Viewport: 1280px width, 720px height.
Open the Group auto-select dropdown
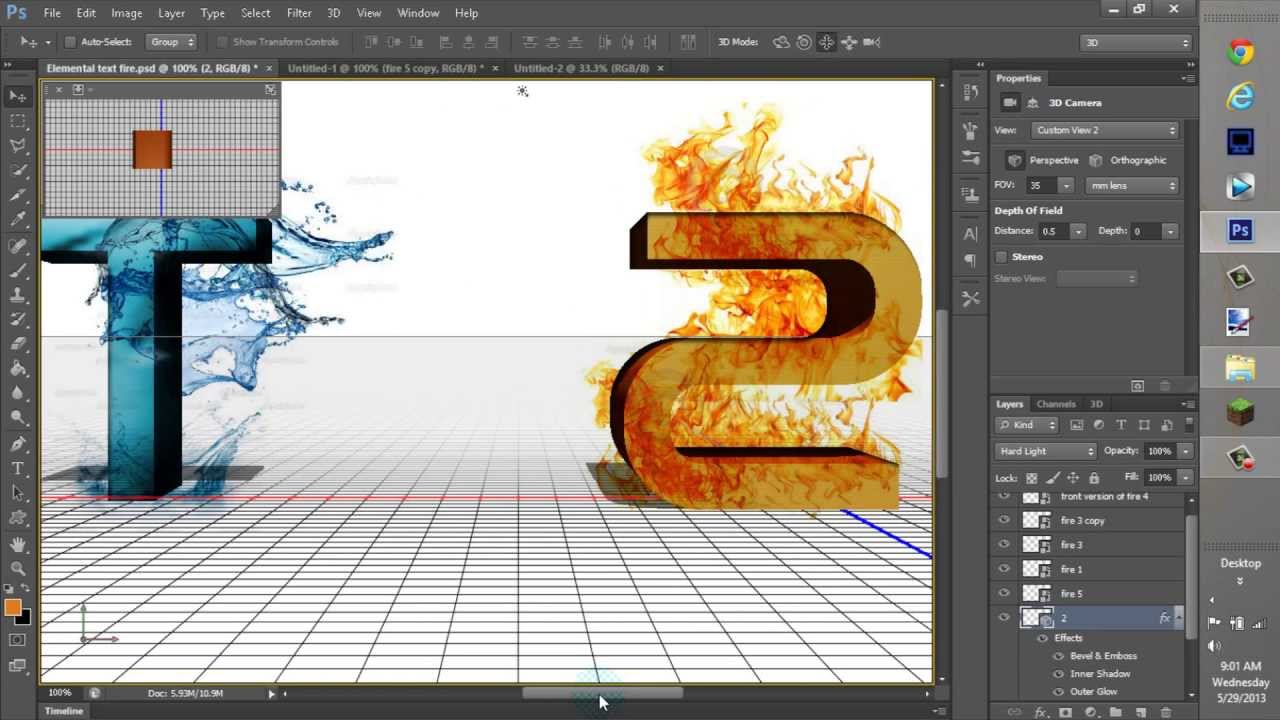172,42
